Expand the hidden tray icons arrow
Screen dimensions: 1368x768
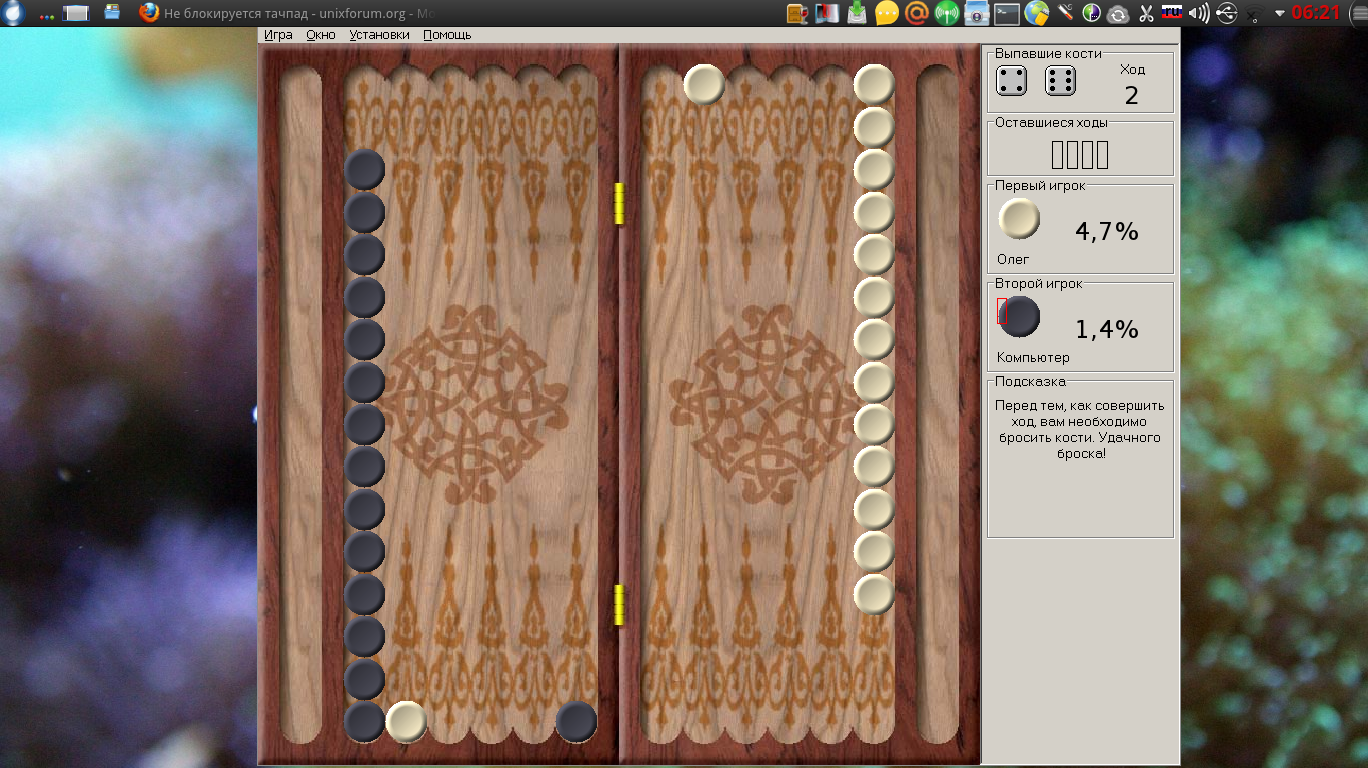click(x=1279, y=14)
